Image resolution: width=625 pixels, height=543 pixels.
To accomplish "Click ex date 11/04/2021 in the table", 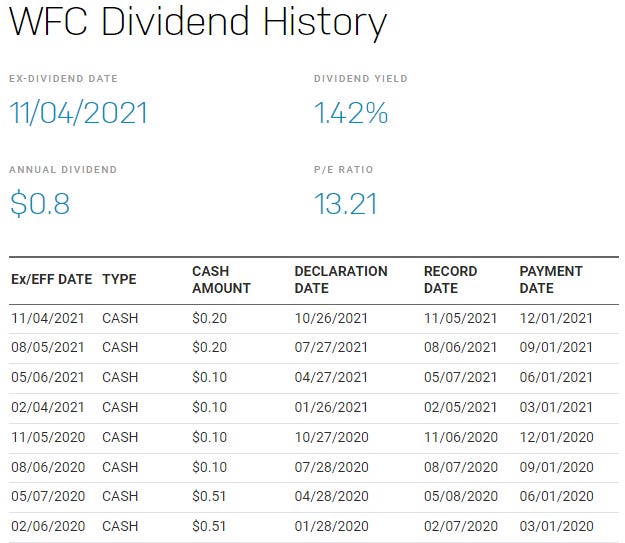I will 47,318.
